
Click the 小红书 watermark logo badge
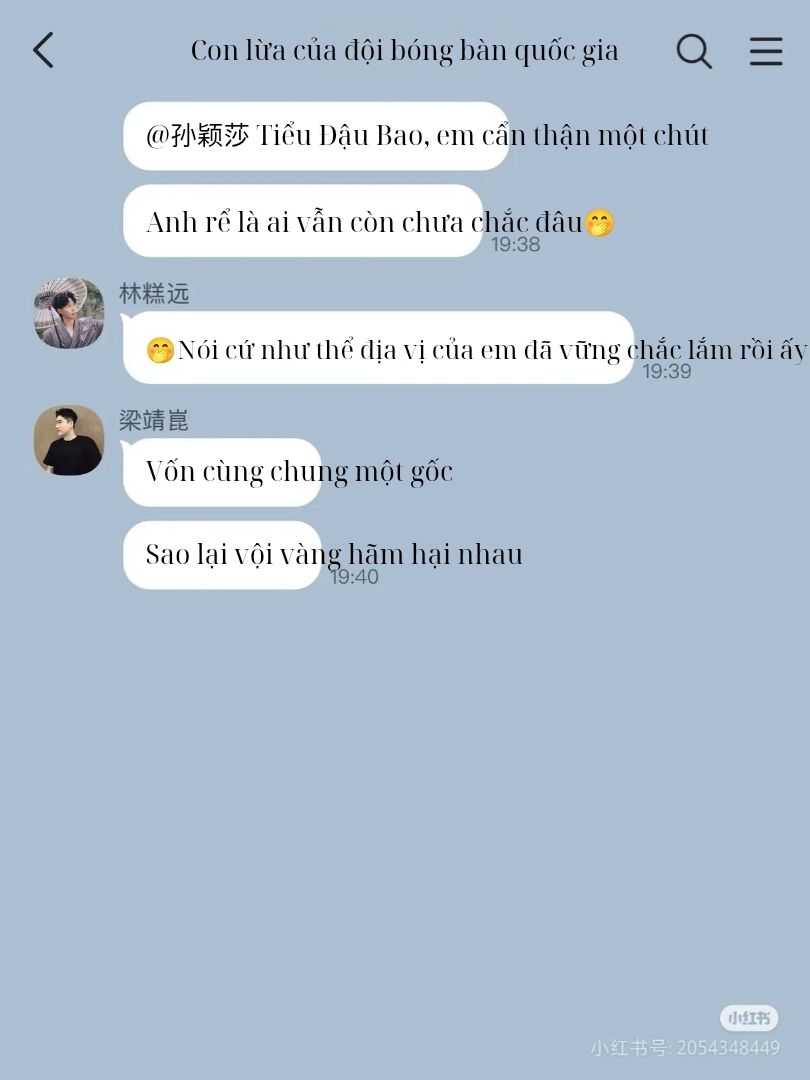point(749,1017)
